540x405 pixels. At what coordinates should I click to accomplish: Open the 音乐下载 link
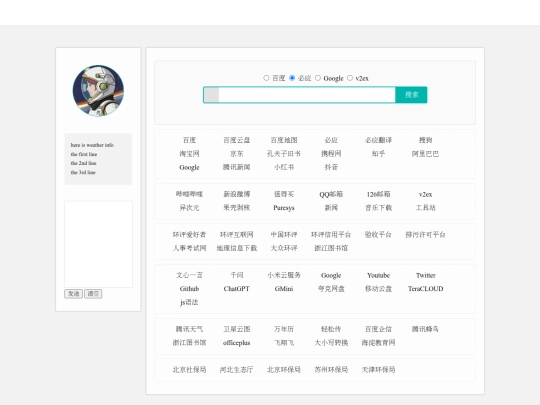pyautogui.click(x=378, y=208)
